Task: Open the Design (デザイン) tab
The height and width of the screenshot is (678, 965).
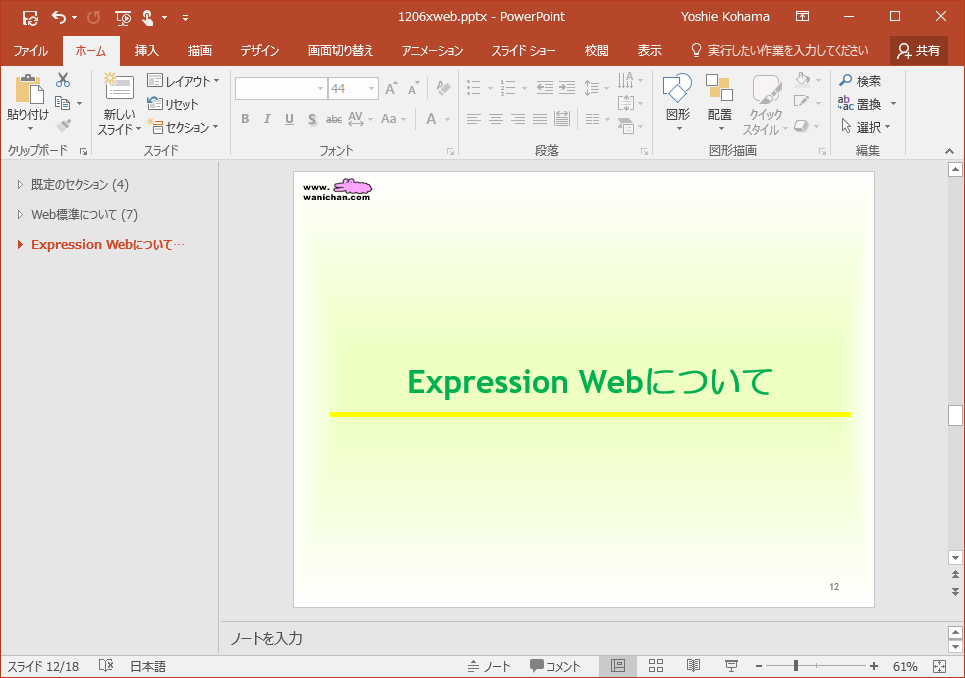Action: [x=260, y=50]
